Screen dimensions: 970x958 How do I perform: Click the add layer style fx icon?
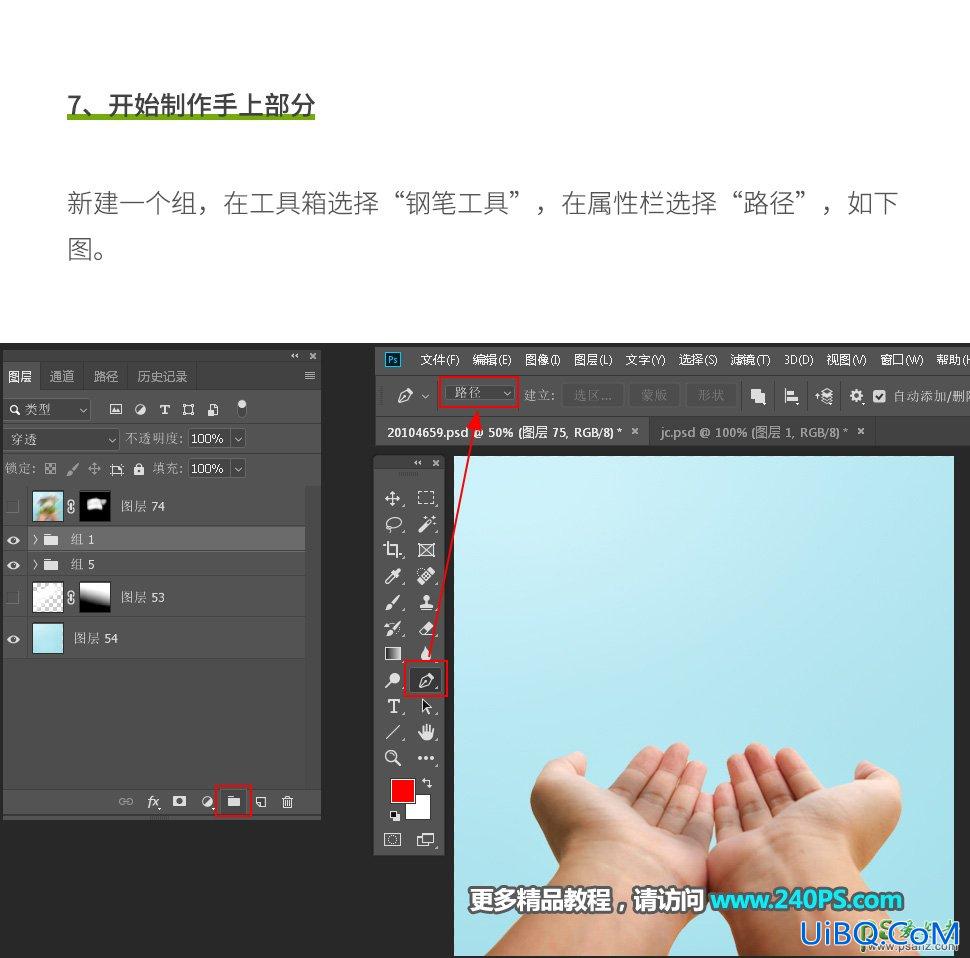153,802
